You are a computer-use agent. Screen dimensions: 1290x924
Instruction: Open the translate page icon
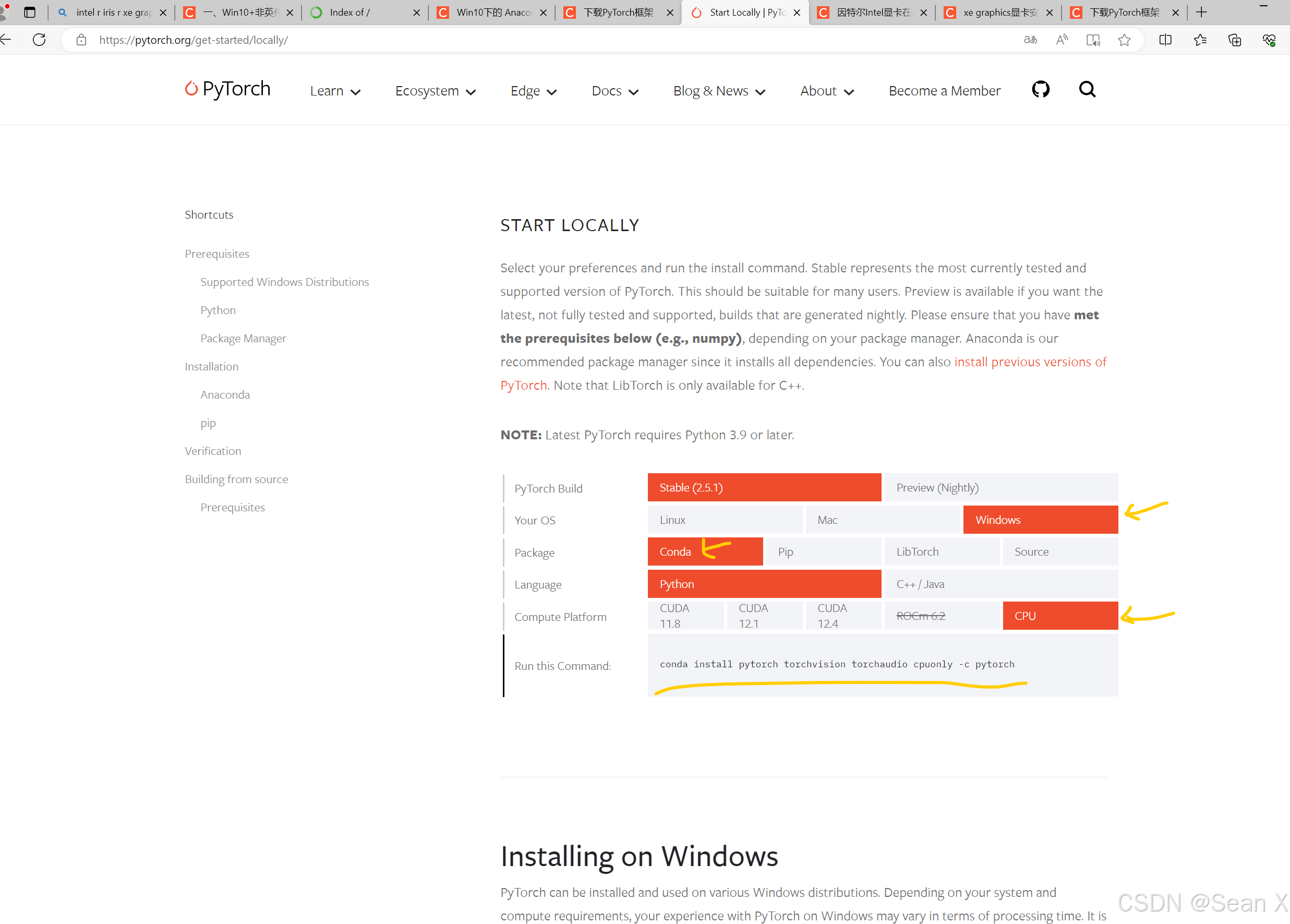pos(1030,40)
